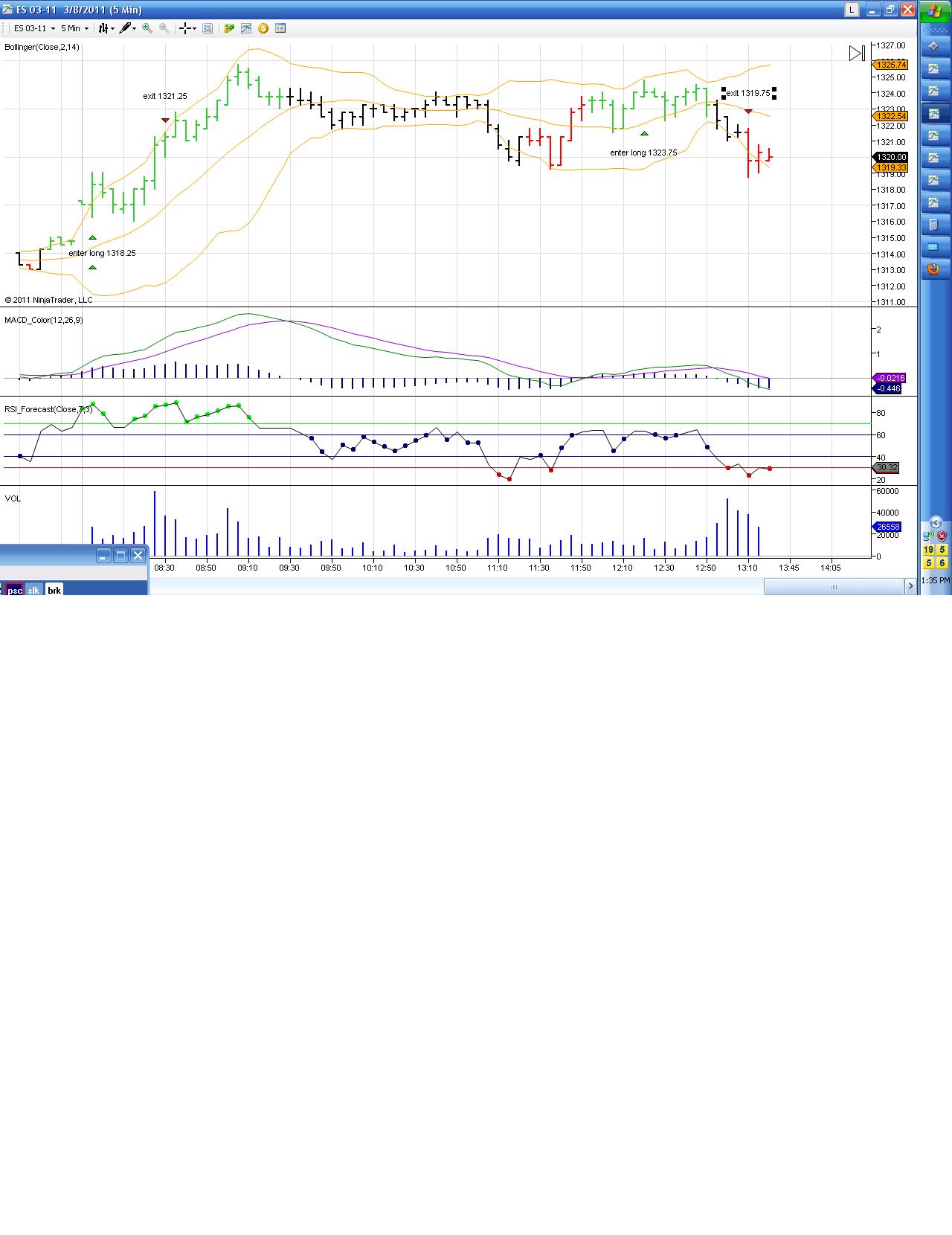
Task: Minimize the small overlapping window
Action: click(103, 555)
